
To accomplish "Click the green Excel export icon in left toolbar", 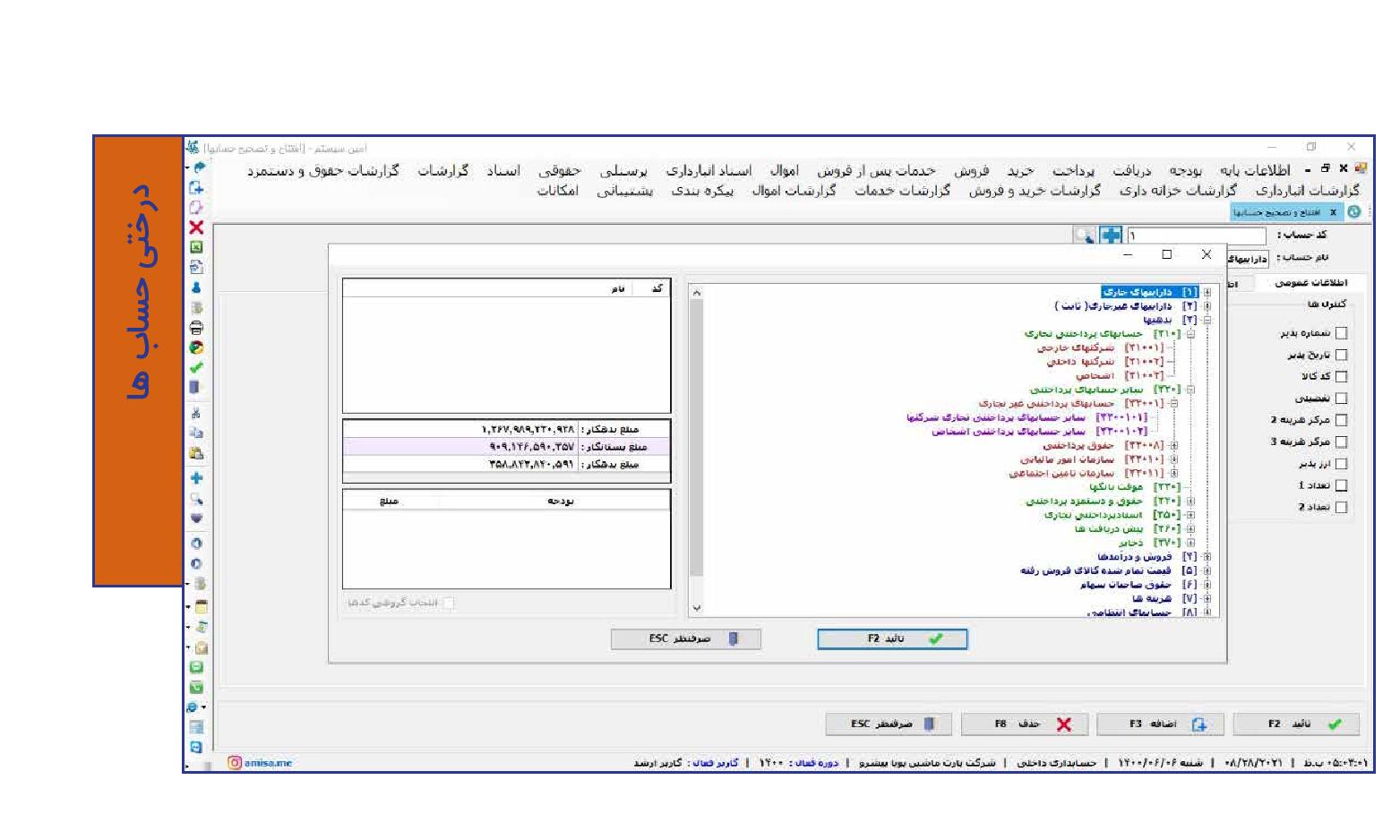I will pyautogui.click(x=196, y=247).
